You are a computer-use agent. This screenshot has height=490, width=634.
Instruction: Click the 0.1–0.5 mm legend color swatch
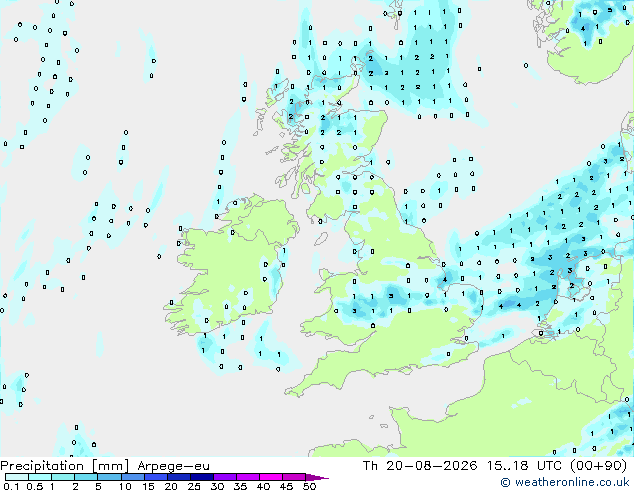pyautogui.click(x=17, y=477)
